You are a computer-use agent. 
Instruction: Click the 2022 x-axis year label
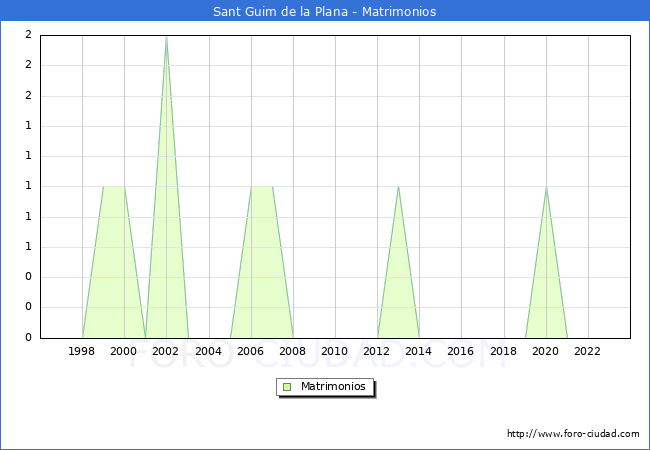click(x=588, y=351)
